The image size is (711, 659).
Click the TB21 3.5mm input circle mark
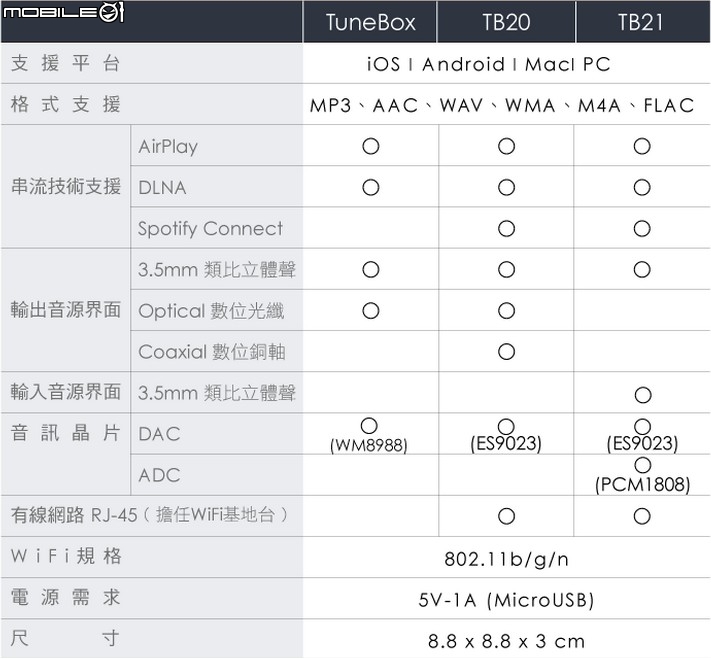point(642,395)
